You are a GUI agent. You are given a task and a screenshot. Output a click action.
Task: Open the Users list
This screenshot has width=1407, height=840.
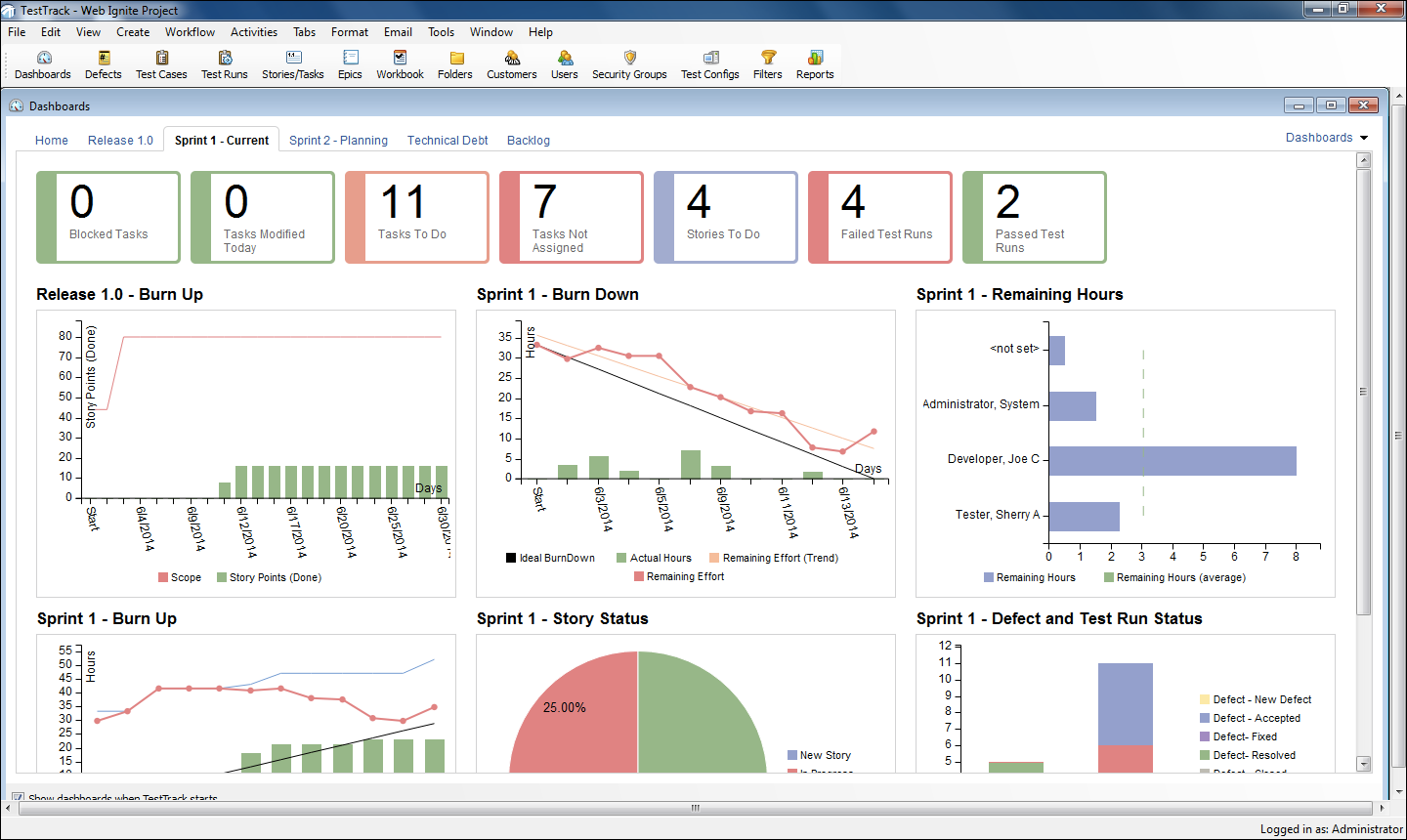pyautogui.click(x=565, y=65)
